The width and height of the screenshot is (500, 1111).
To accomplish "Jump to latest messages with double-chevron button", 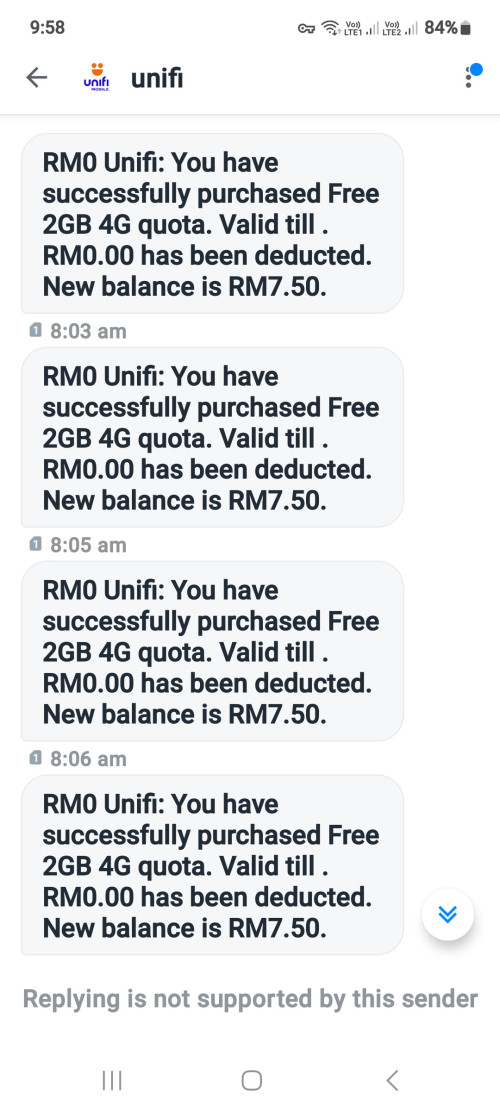I will coord(448,915).
